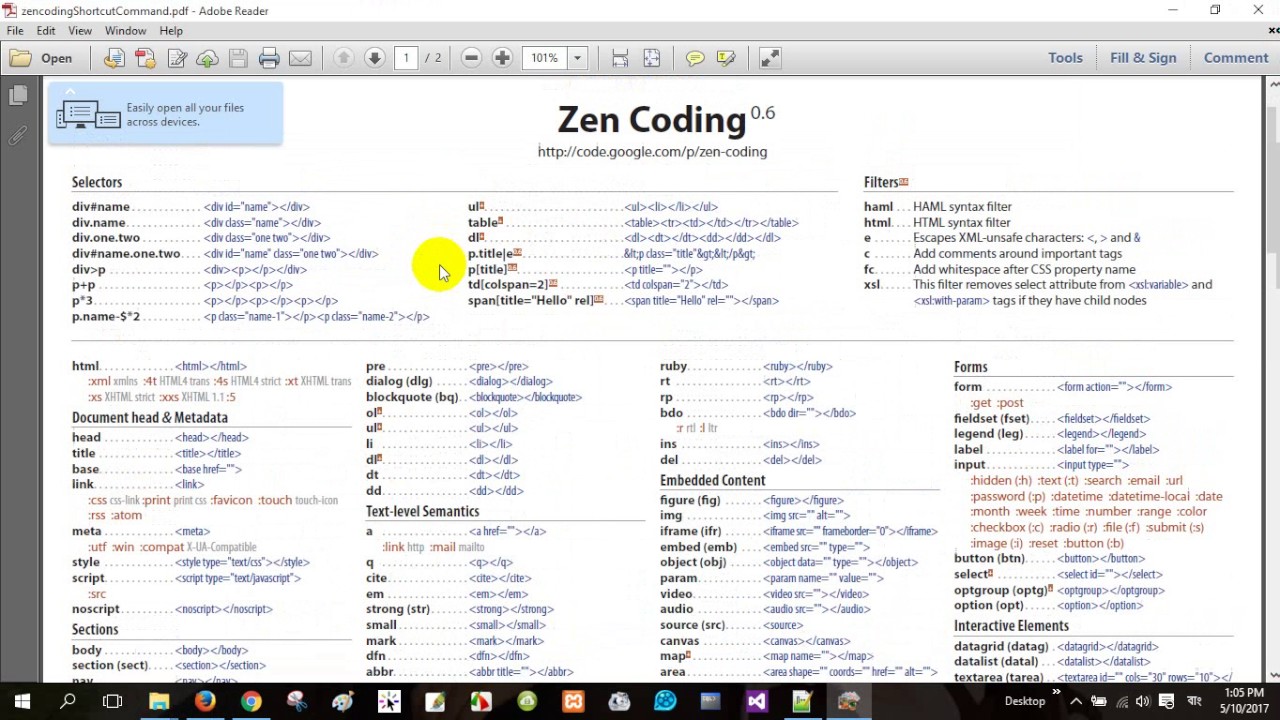Viewport: 1280px width, 720px height.
Task: Open Firefox from the taskbar
Action: 205,702
